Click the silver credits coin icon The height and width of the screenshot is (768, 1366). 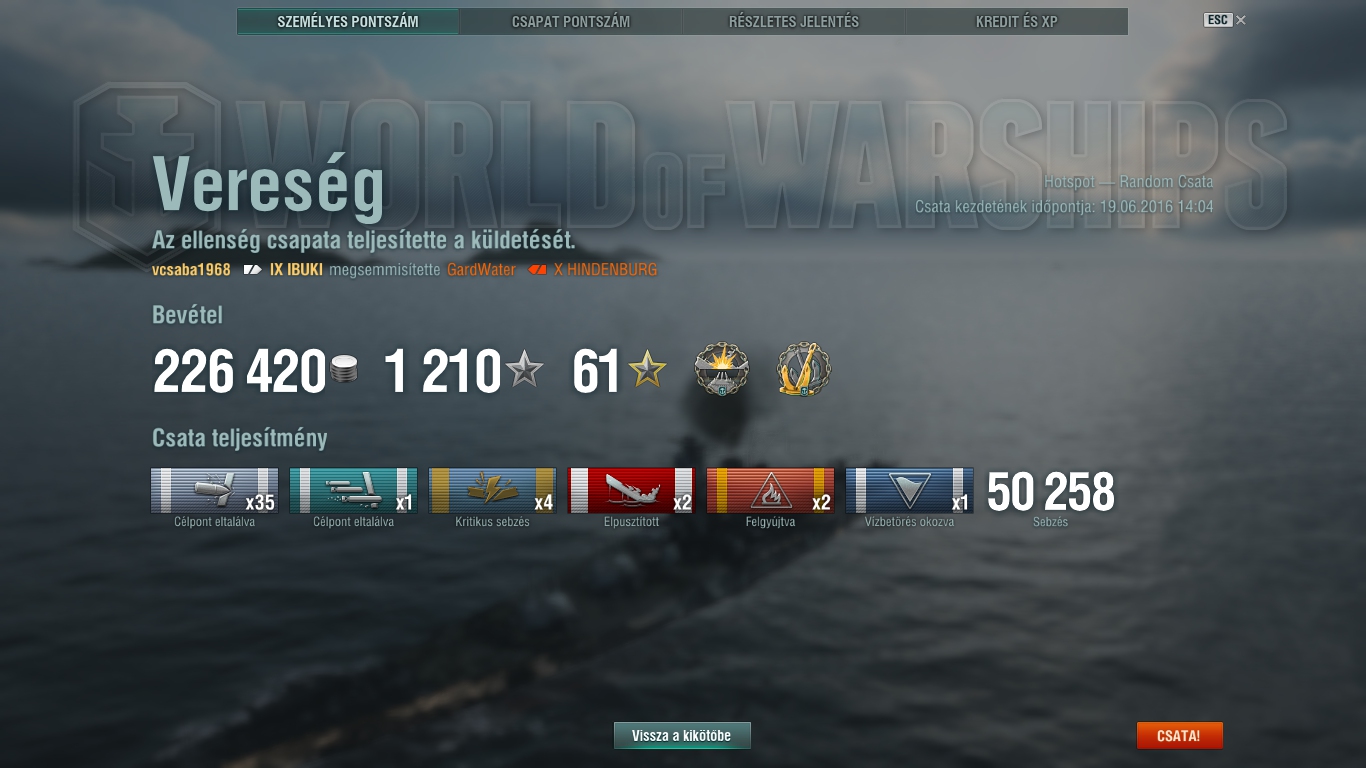343,371
